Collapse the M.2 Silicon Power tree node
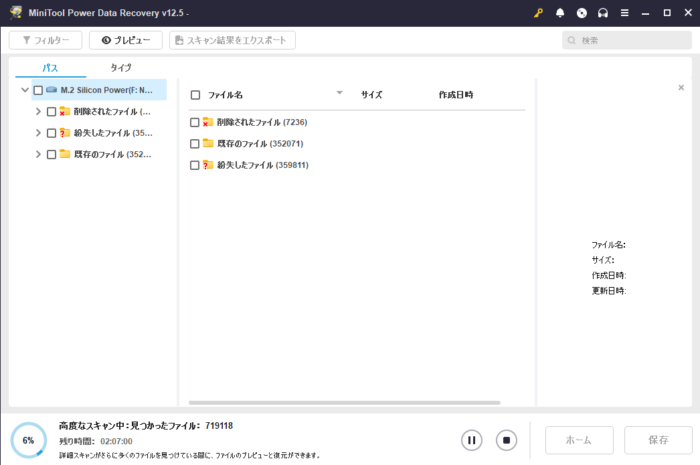Screen dimensions: 700x465 click(25, 90)
